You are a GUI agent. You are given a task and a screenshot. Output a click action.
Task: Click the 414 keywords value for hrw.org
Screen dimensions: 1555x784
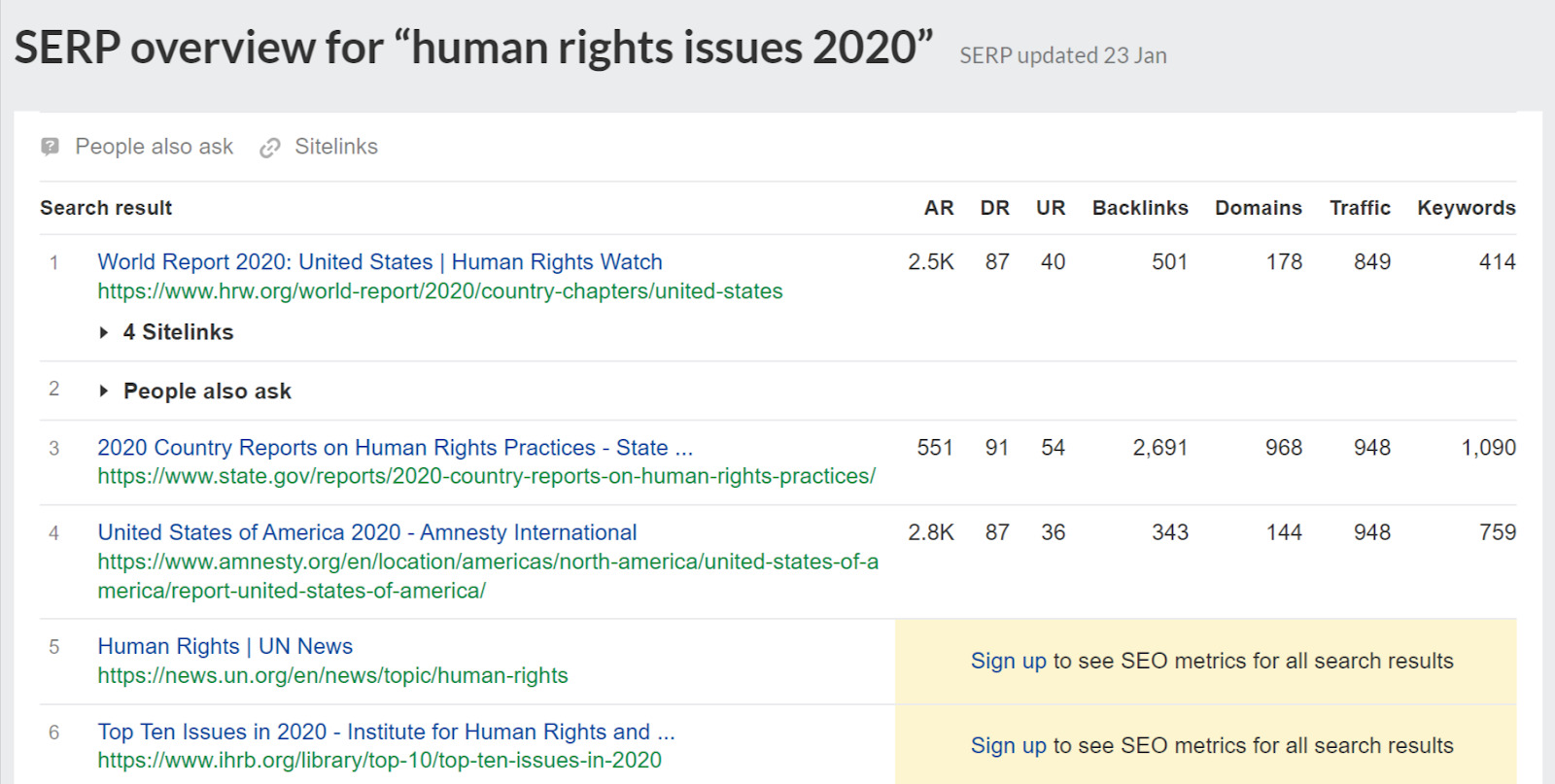(1498, 261)
